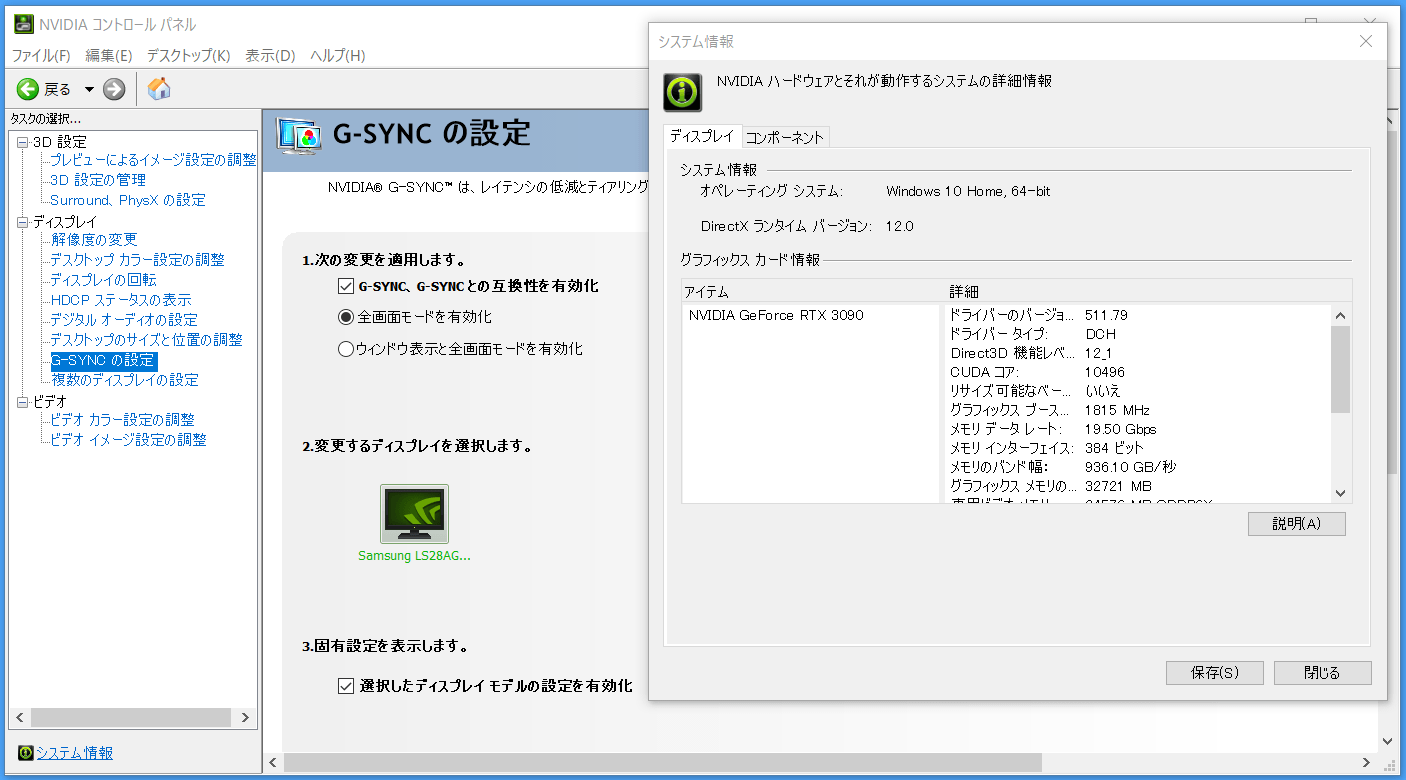Click the ドライバーのバージョン 511.79 row
Viewport: 1406px width, 780px height.
tap(1139, 315)
